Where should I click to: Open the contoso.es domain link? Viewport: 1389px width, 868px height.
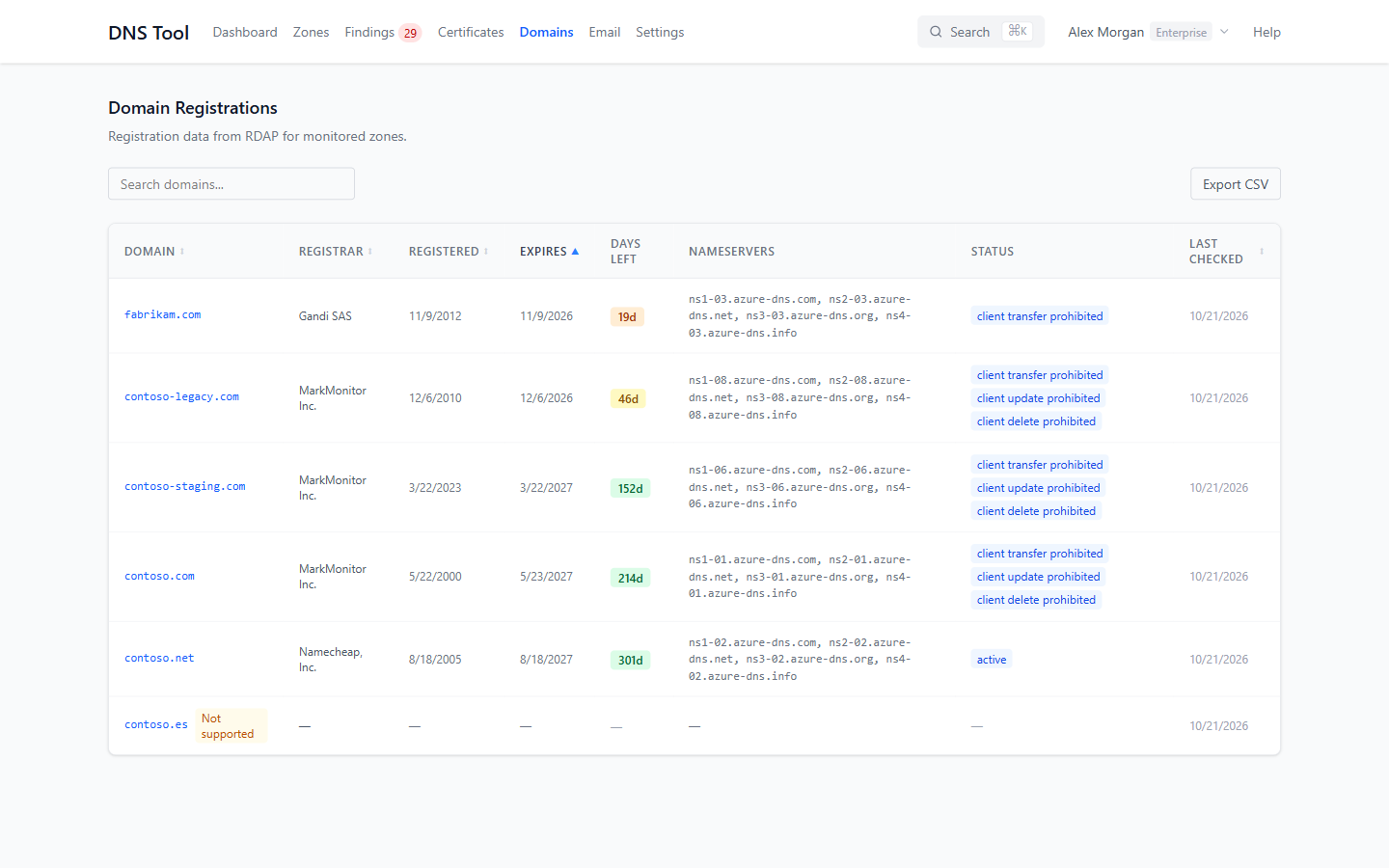pos(156,724)
